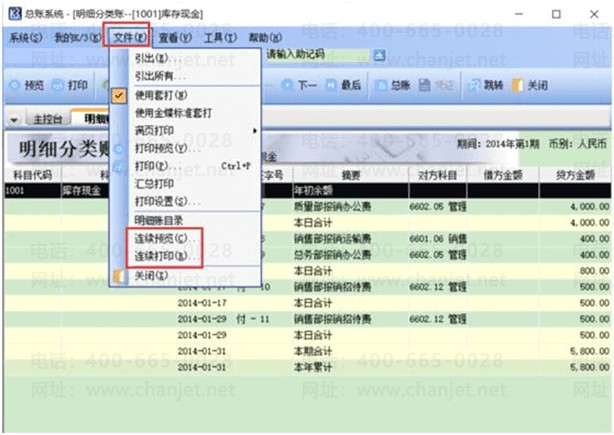Select the 年初余额 row in the ledger

point(307,191)
